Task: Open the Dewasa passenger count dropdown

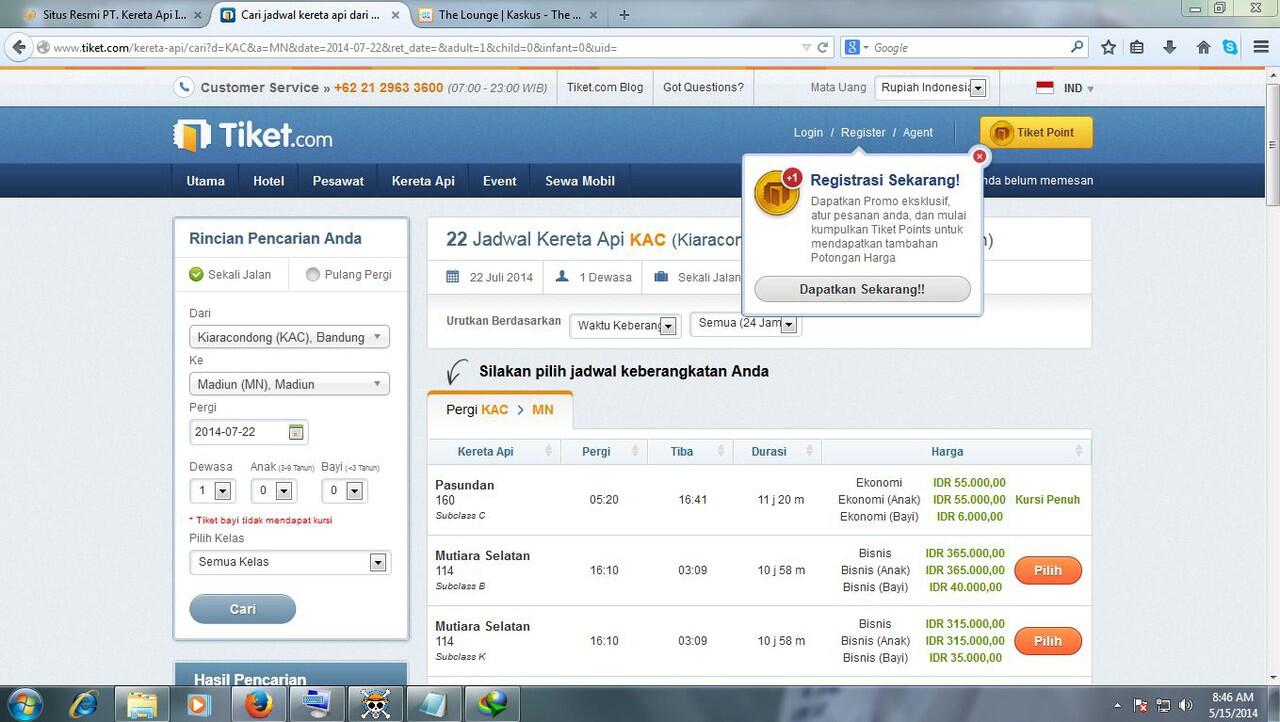Action: coord(212,491)
